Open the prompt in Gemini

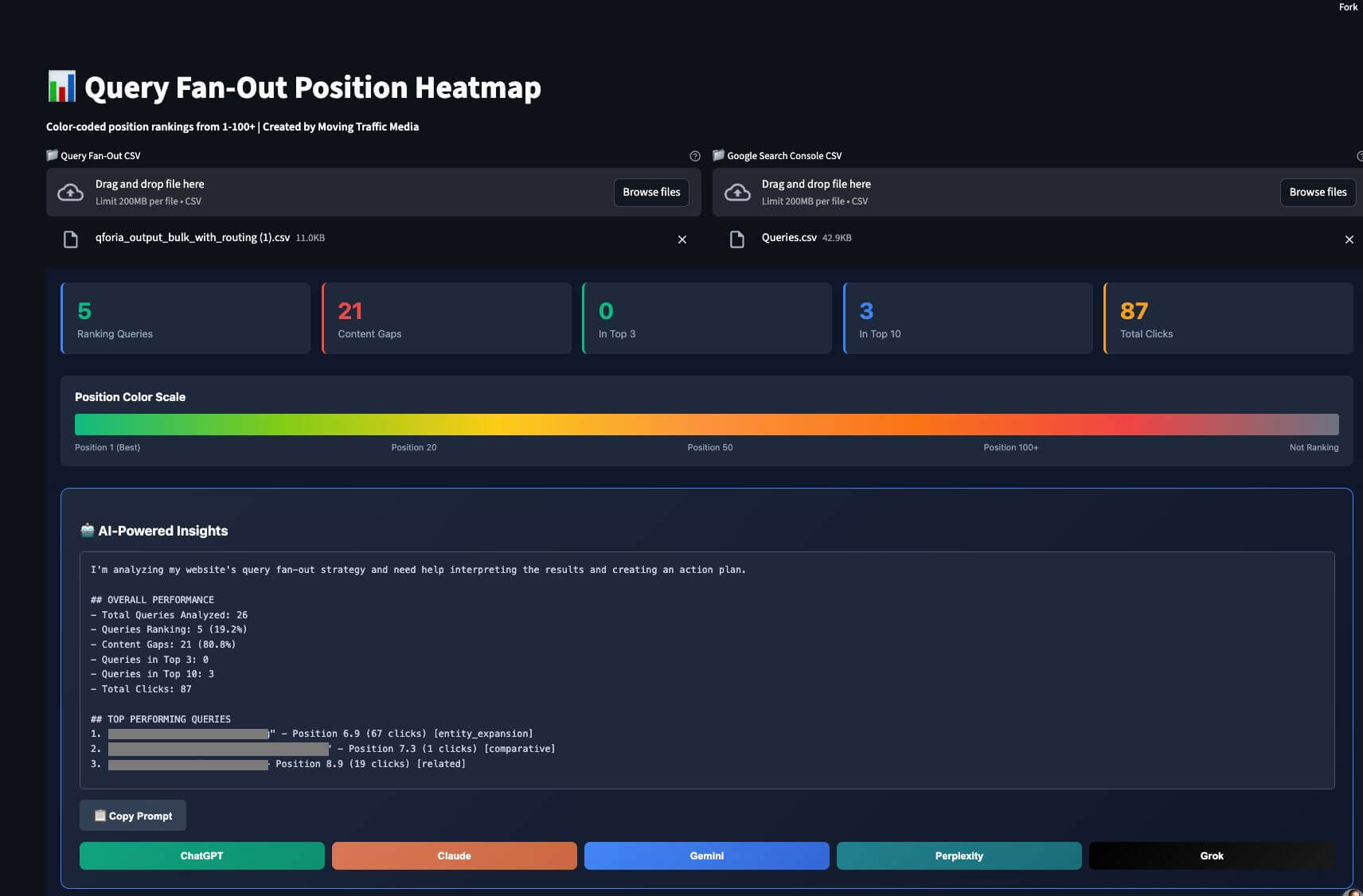(707, 855)
